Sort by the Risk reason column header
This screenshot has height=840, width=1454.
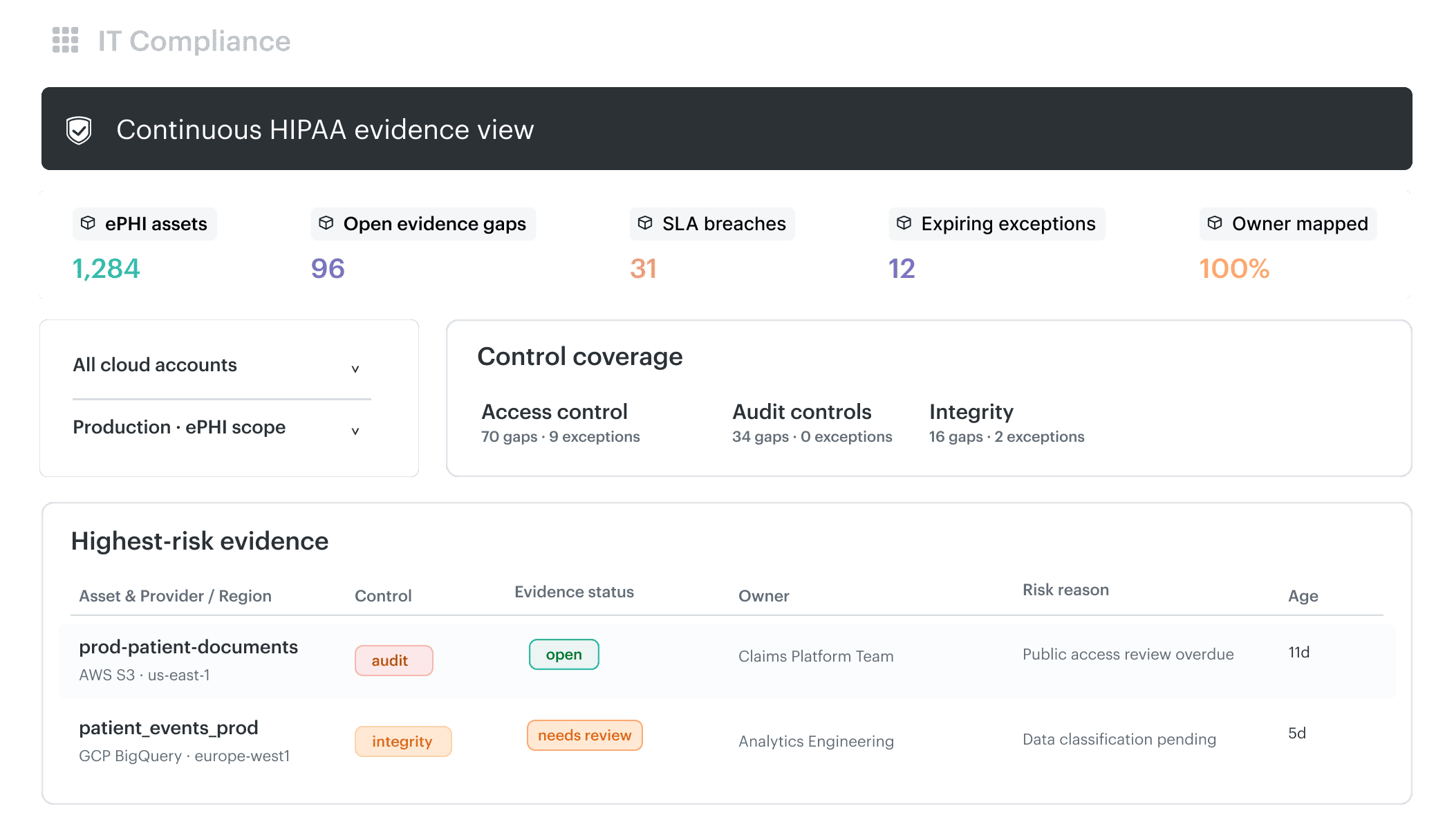click(x=1065, y=590)
